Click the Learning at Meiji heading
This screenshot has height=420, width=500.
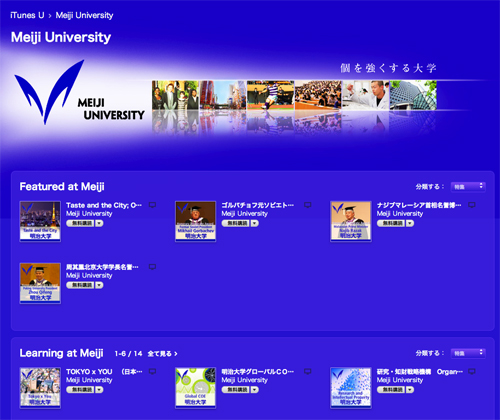[62, 353]
